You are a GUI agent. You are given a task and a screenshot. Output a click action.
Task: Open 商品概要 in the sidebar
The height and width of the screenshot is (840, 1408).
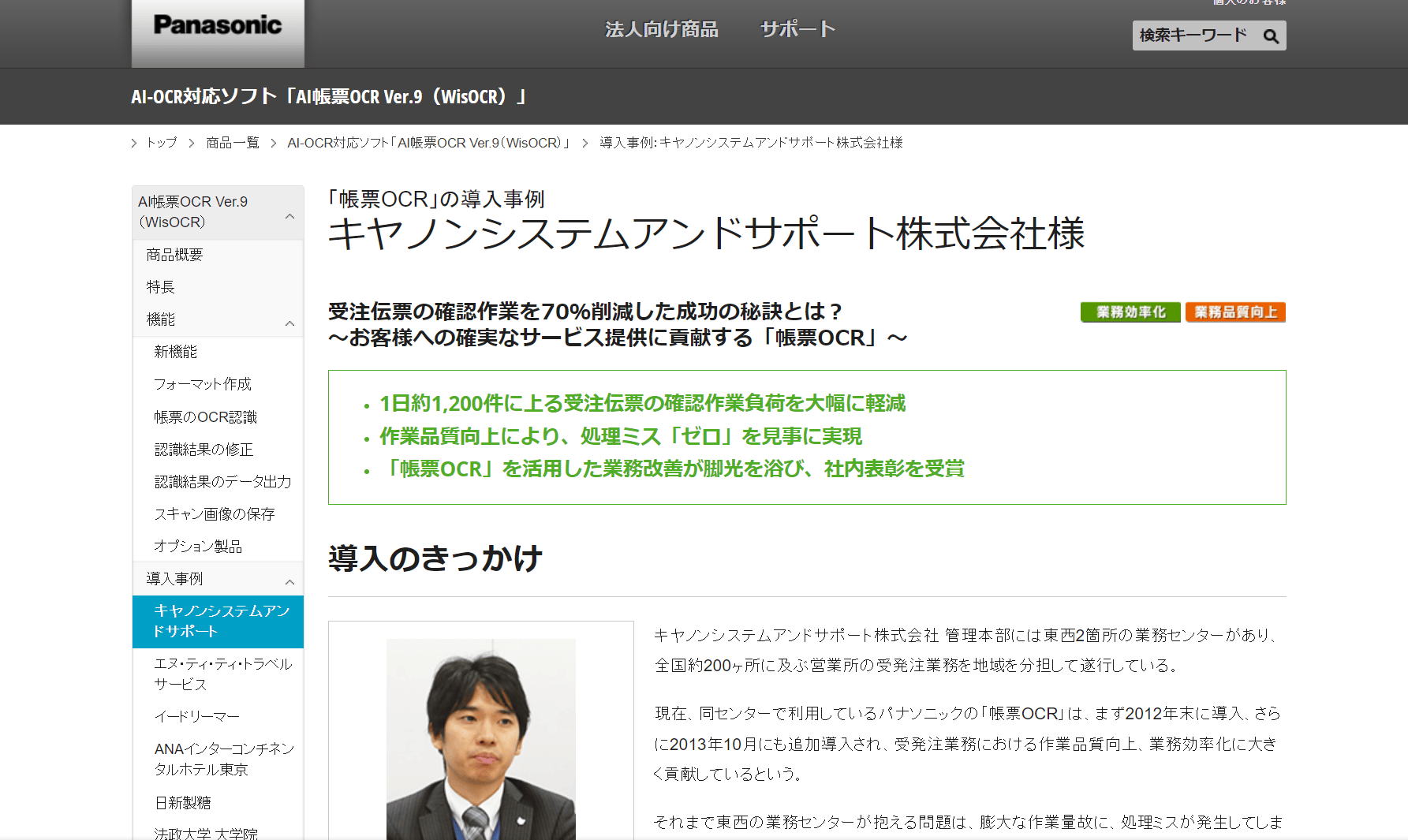point(175,255)
